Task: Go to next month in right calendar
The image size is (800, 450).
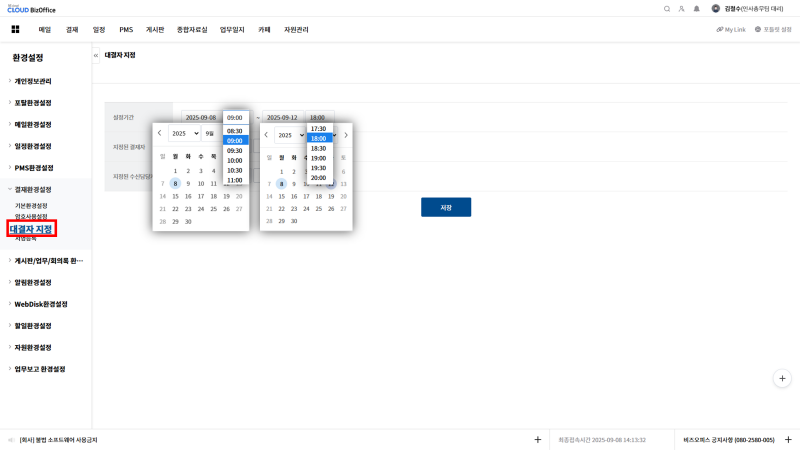Action: click(x=346, y=134)
